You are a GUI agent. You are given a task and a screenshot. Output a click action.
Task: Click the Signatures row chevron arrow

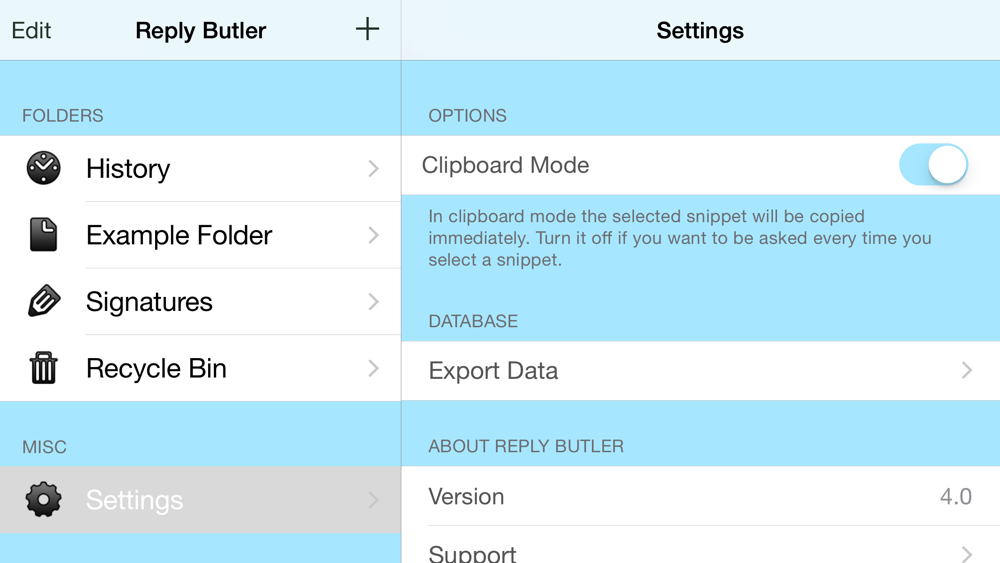pos(374,302)
